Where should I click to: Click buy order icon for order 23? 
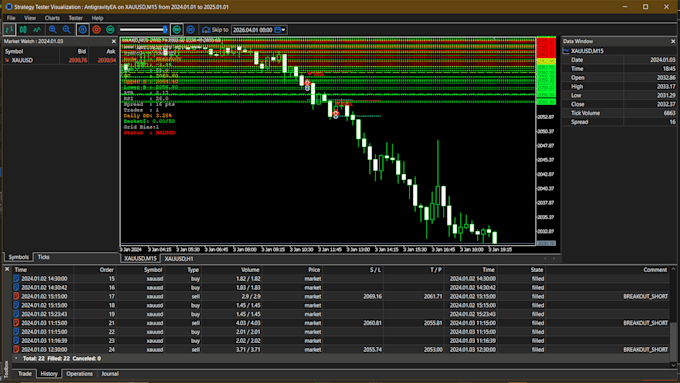click(16, 340)
